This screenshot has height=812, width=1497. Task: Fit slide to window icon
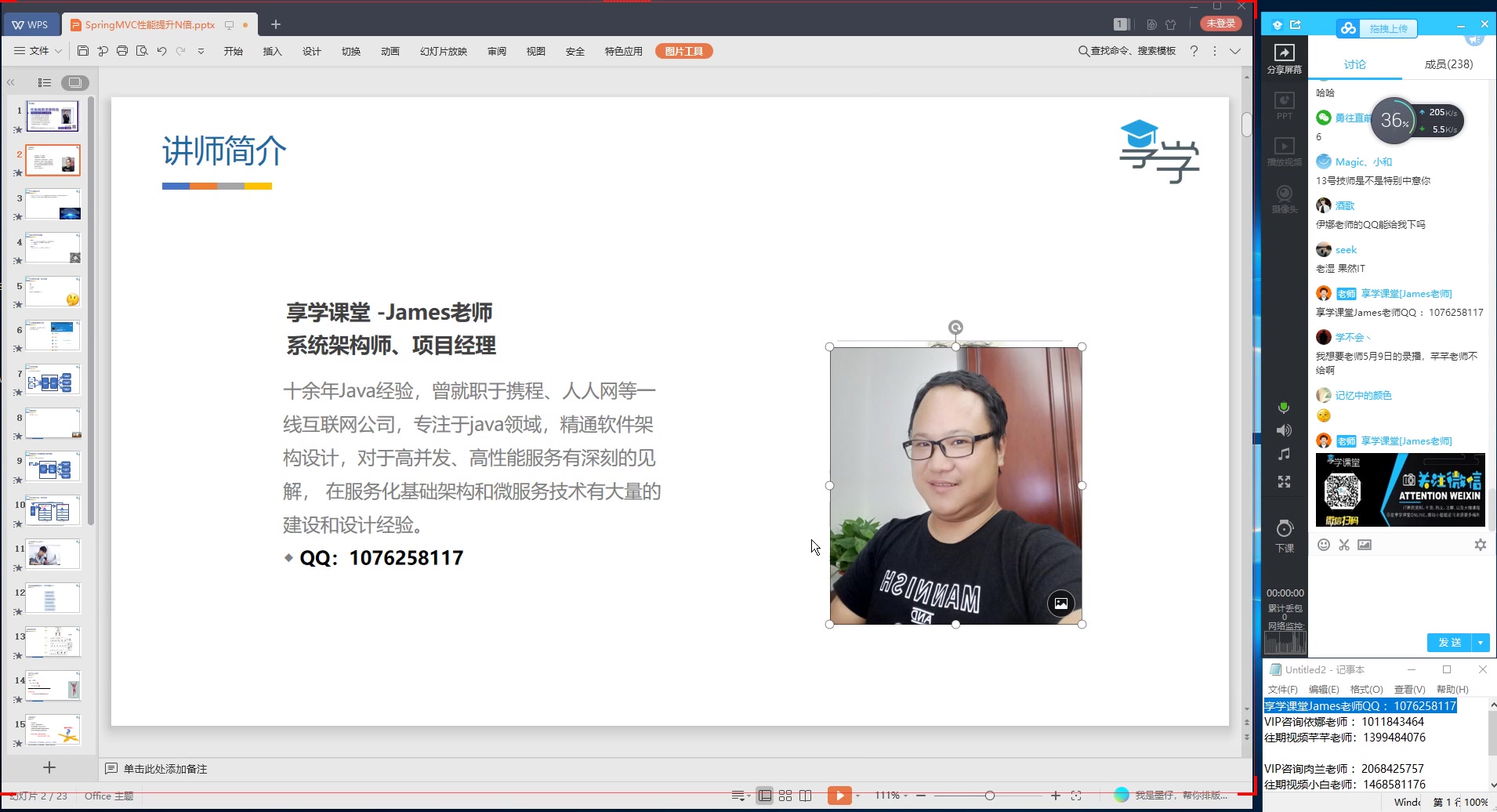point(1076,796)
